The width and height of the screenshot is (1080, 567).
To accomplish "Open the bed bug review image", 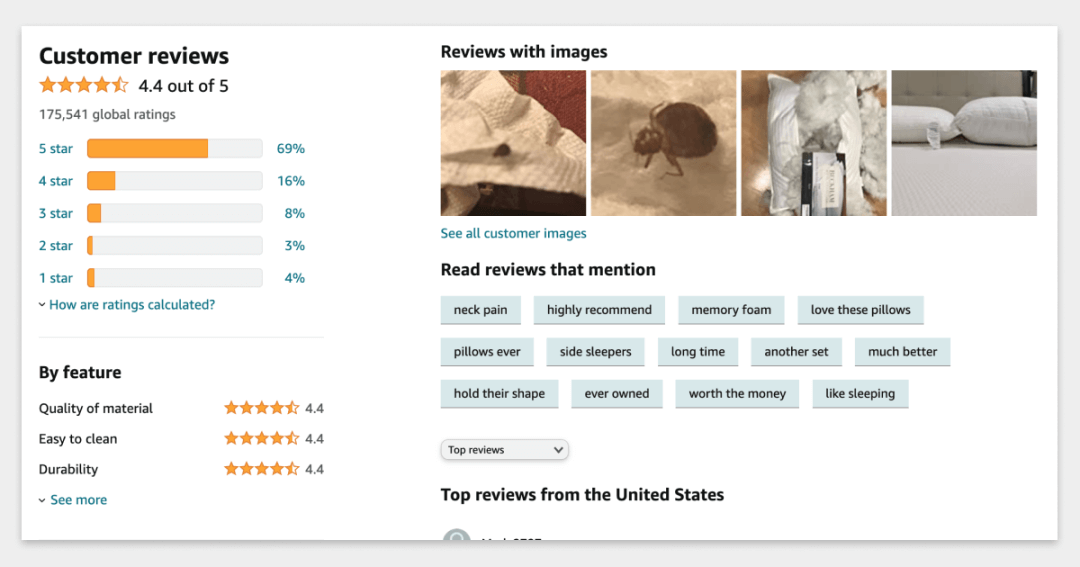I will [x=663, y=143].
